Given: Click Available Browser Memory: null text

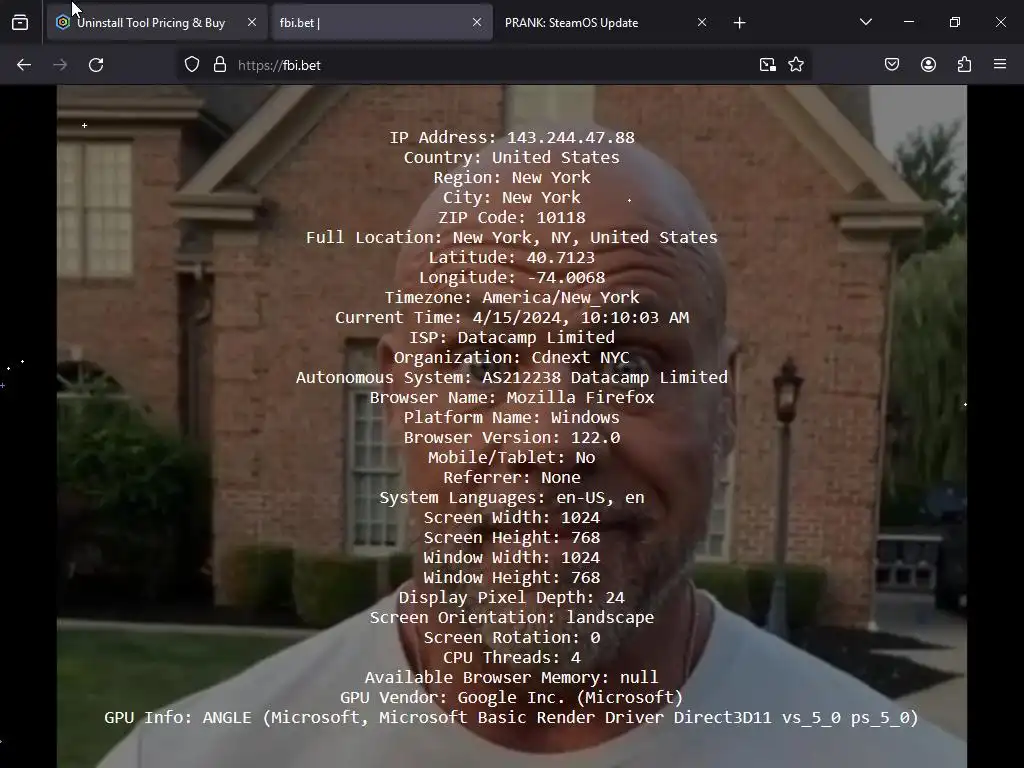Looking at the screenshot, I should coord(512,678).
